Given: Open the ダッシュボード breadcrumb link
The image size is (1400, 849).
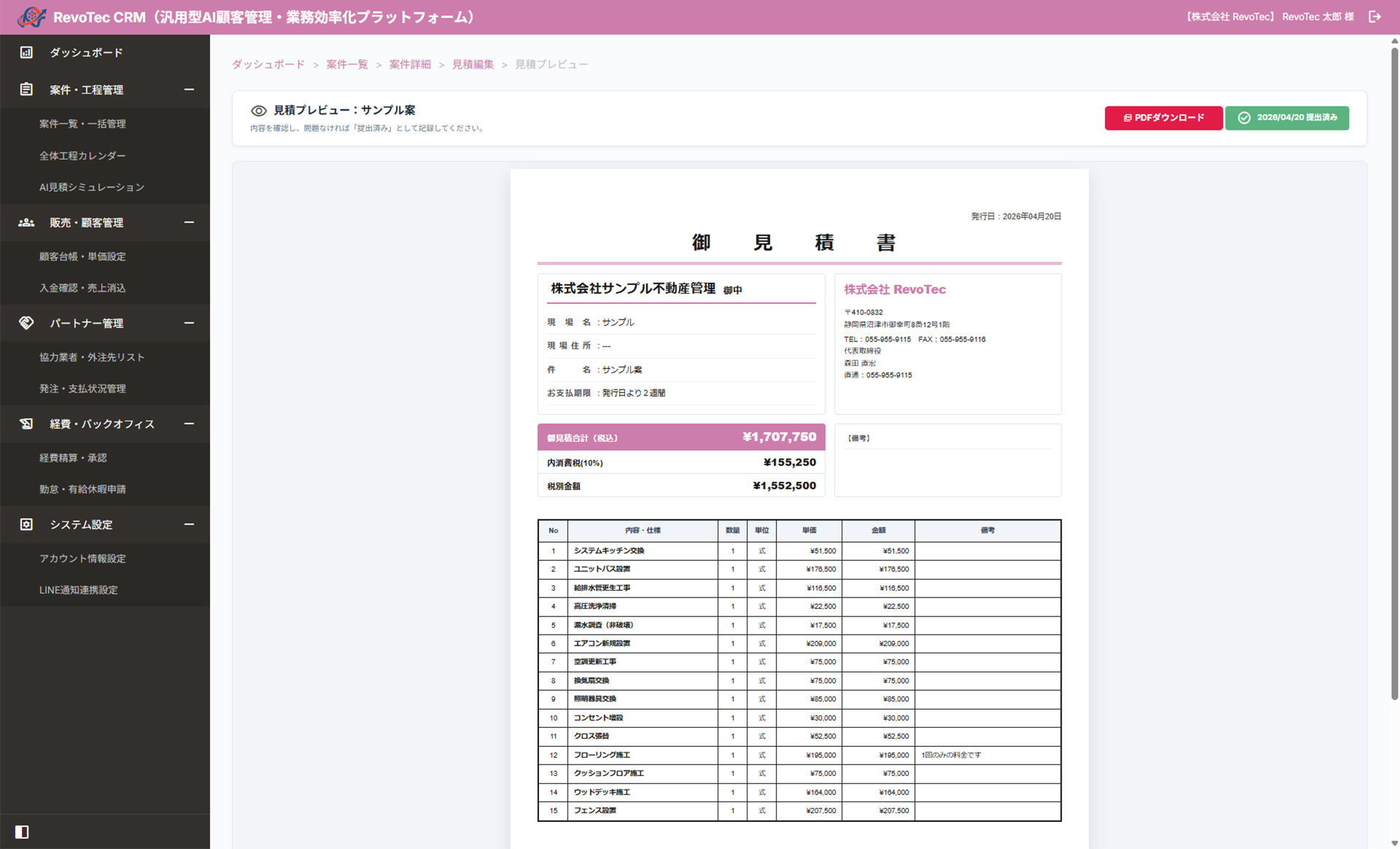Looking at the screenshot, I should (x=268, y=64).
